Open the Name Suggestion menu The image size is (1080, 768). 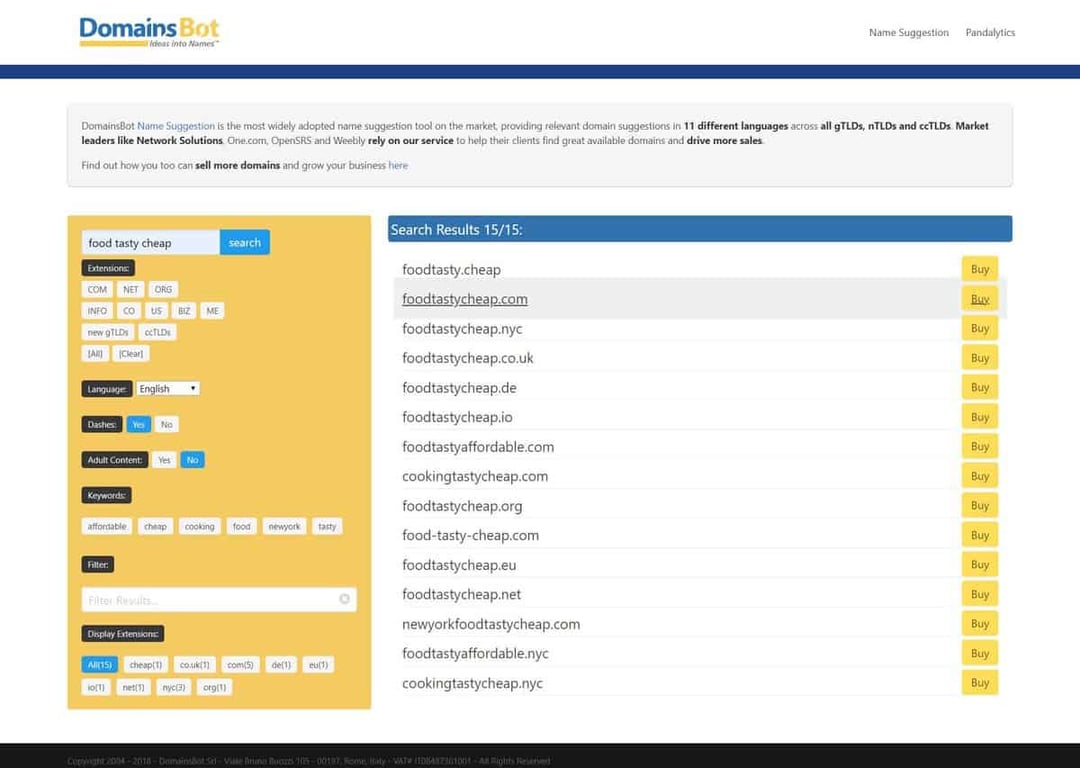pos(908,32)
